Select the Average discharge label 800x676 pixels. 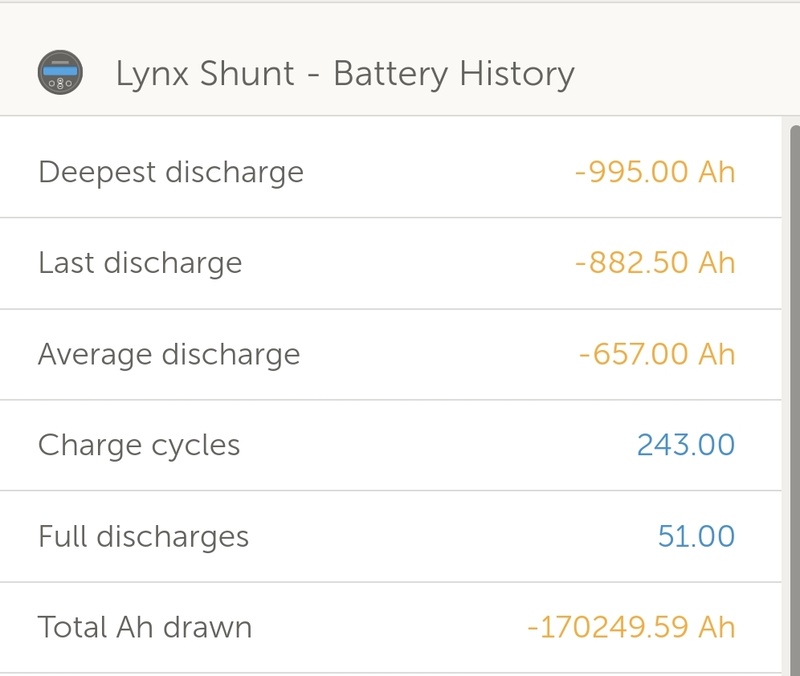169,354
